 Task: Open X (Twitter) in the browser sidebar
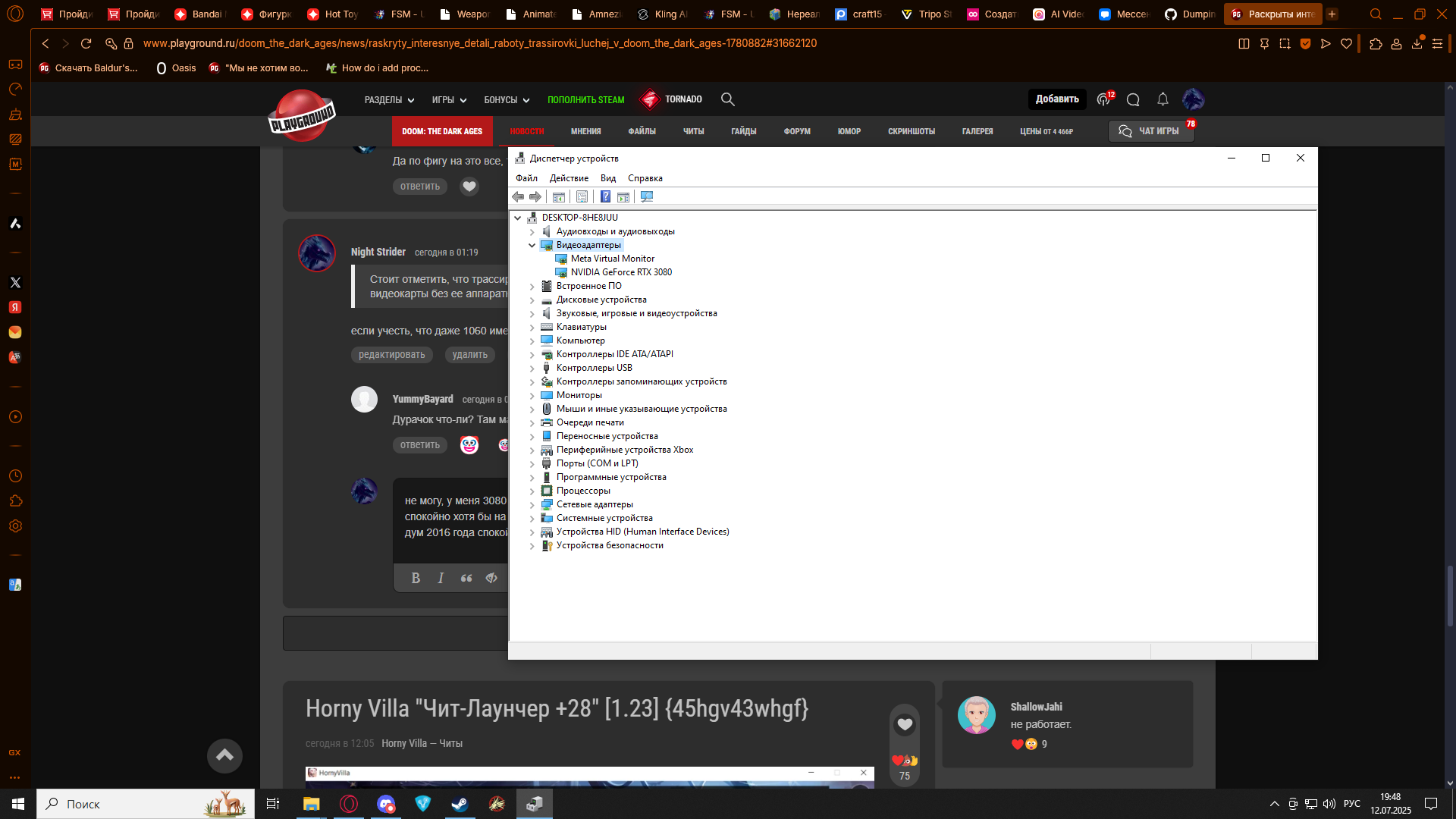[15, 282]
